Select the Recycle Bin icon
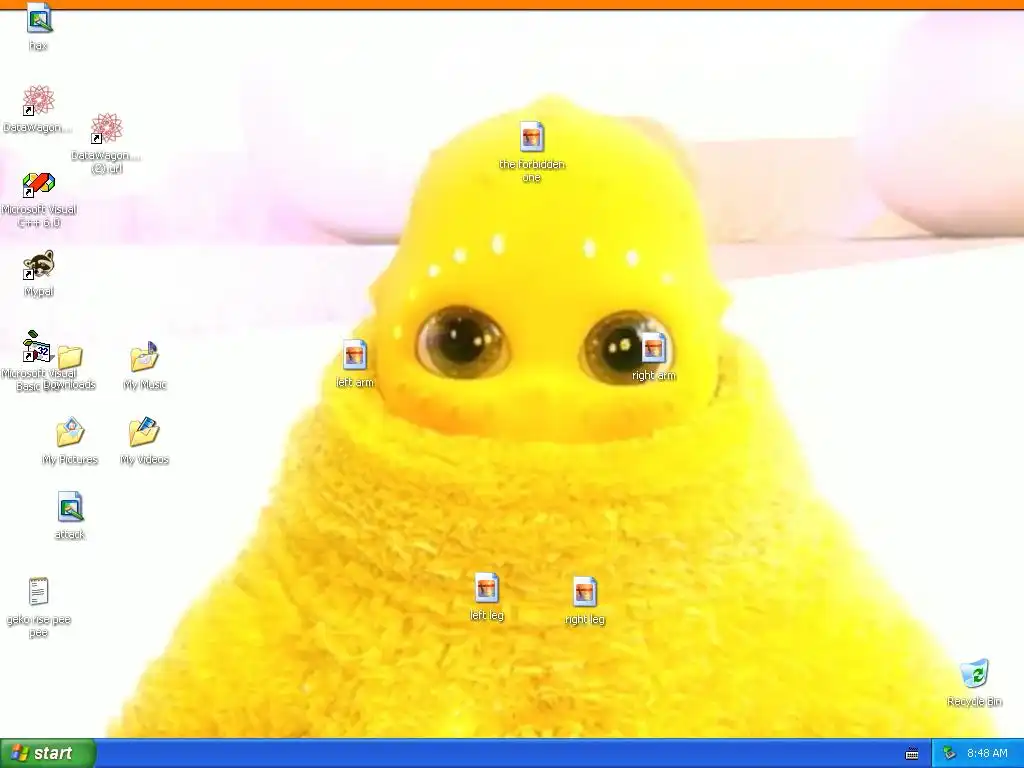This screenshot has height=768, width=1024. [974, 674]
